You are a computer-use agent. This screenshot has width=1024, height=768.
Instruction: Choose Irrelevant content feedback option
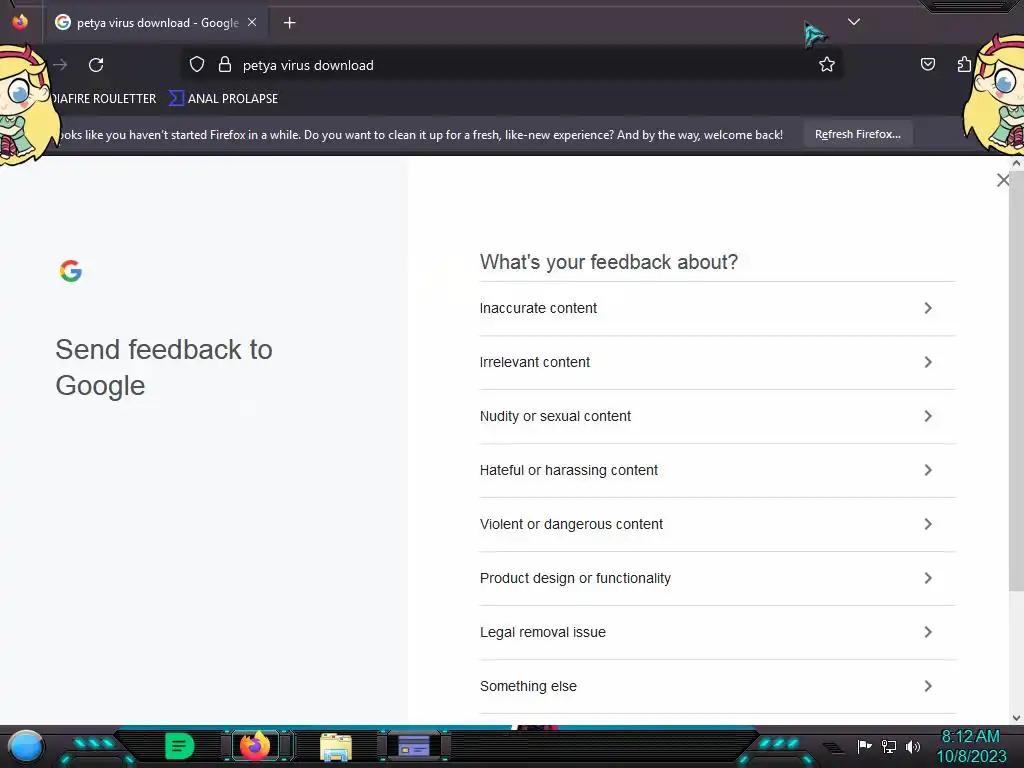(x=718, y=362)
